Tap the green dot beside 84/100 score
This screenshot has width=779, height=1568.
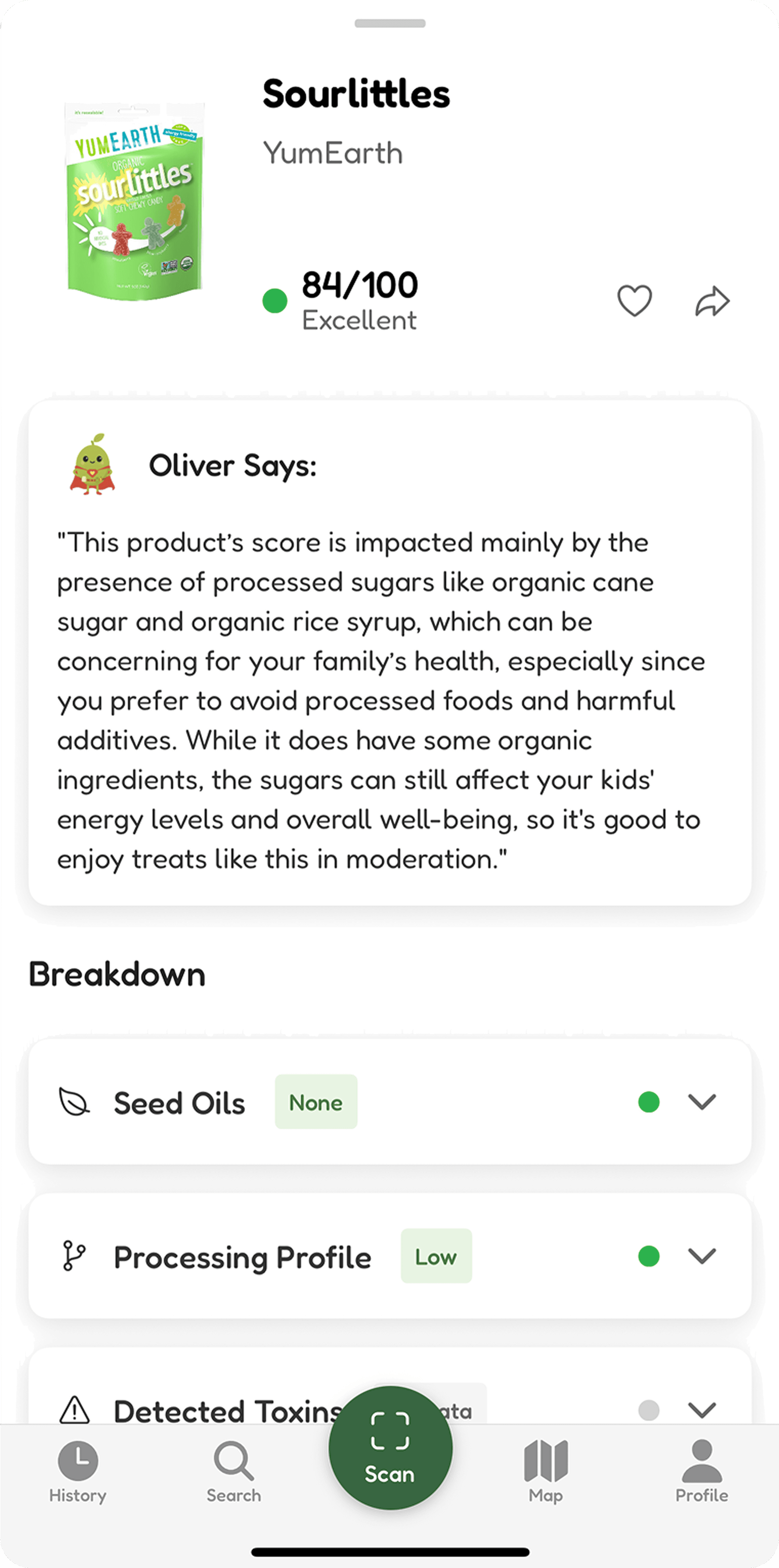click(274, 301)
